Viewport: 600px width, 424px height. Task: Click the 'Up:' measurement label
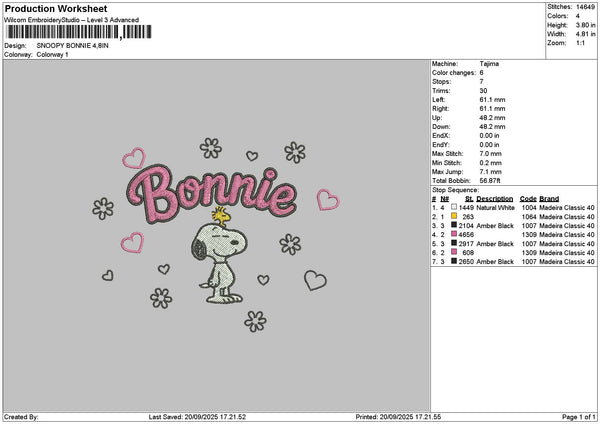click(x=437, y=118)
